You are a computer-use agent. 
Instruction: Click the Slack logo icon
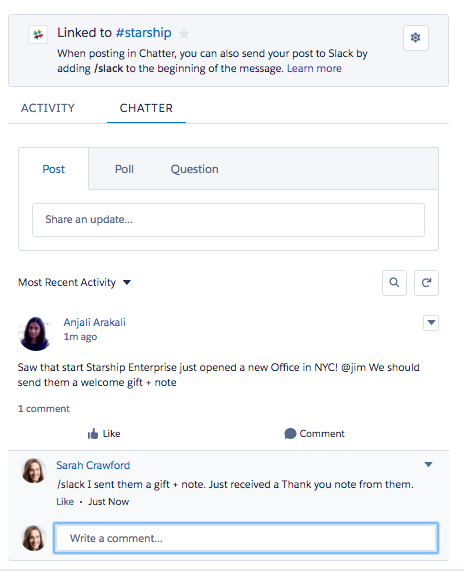(x=38, y=35)
